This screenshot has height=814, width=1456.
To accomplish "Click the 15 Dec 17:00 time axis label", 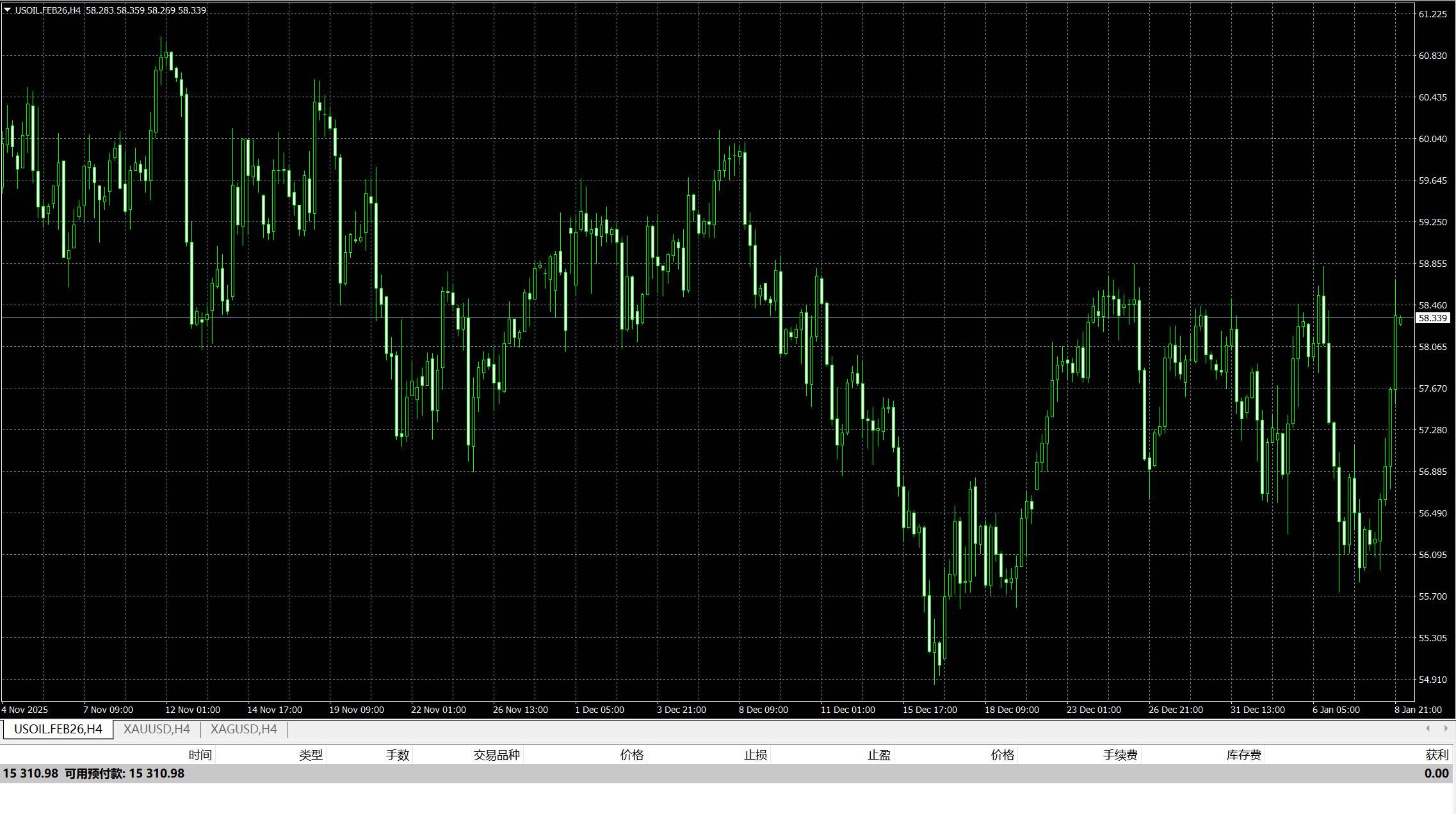I will [x=930, y=710].
